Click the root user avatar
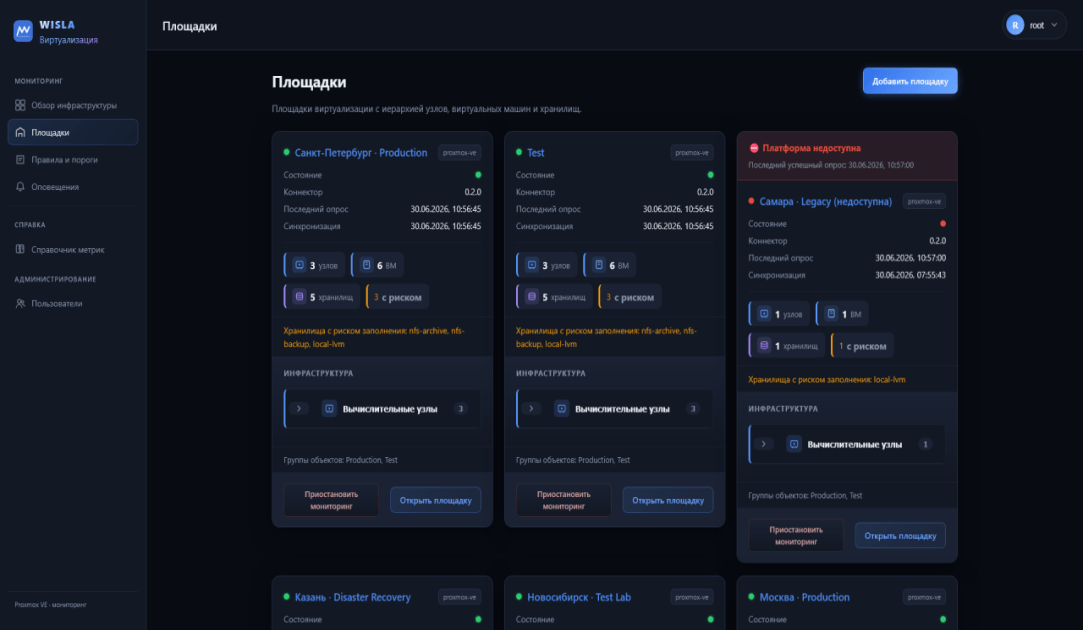Screen dimensions: 1084x631 click(1014, 26)
